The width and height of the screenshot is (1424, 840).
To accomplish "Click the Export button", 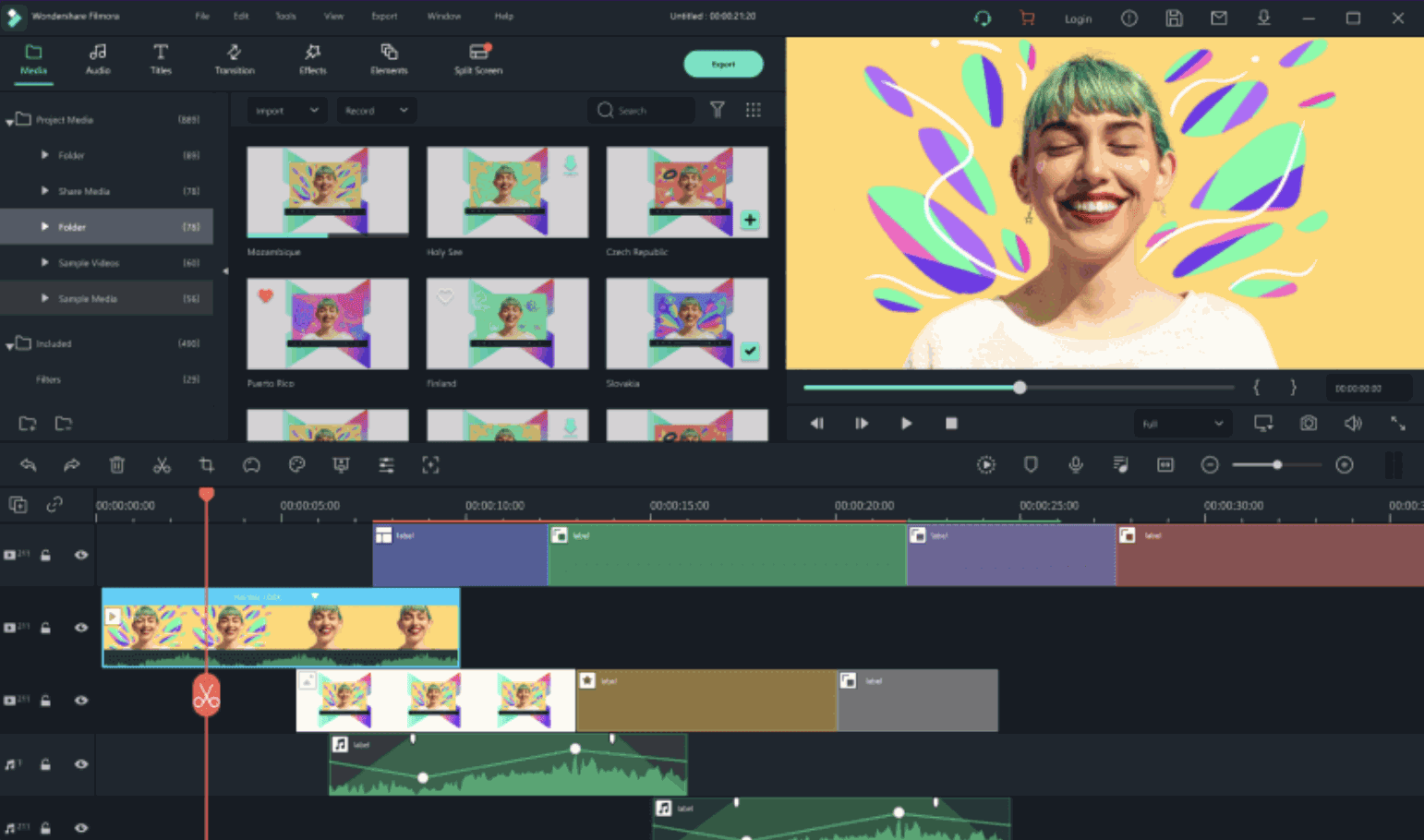I will (723, 64).
